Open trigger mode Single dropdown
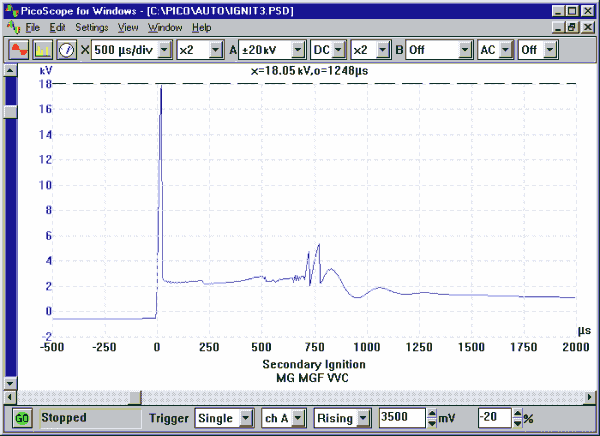The image size is (600, 436). tap(244, 417)
